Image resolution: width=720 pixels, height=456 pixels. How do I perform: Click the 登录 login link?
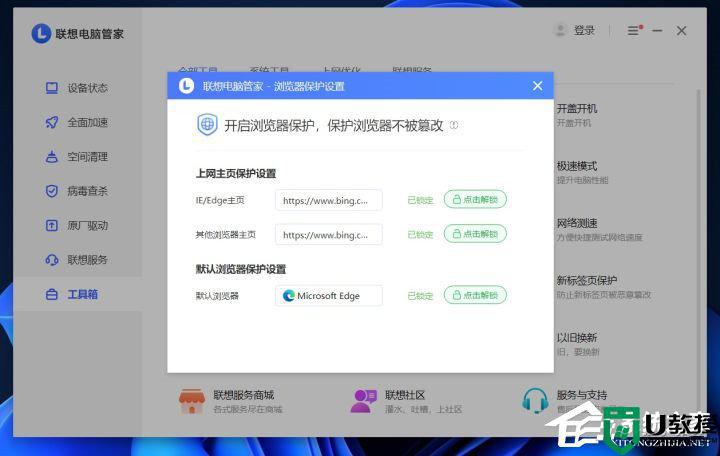point(584,31)
